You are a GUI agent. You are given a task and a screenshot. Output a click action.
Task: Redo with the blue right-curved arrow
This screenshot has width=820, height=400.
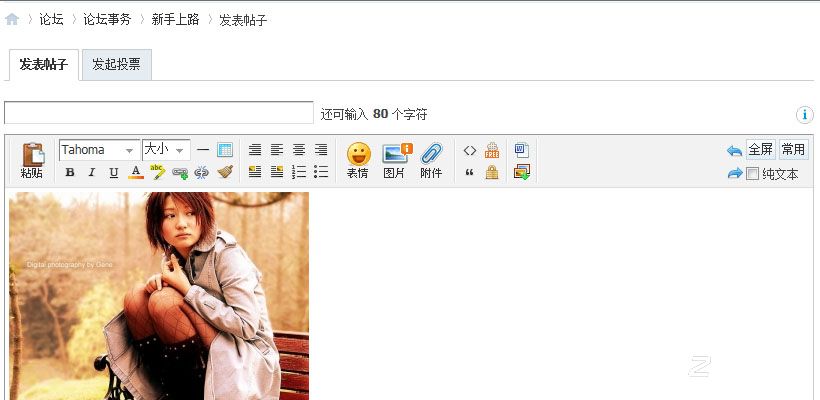(734, 173)
